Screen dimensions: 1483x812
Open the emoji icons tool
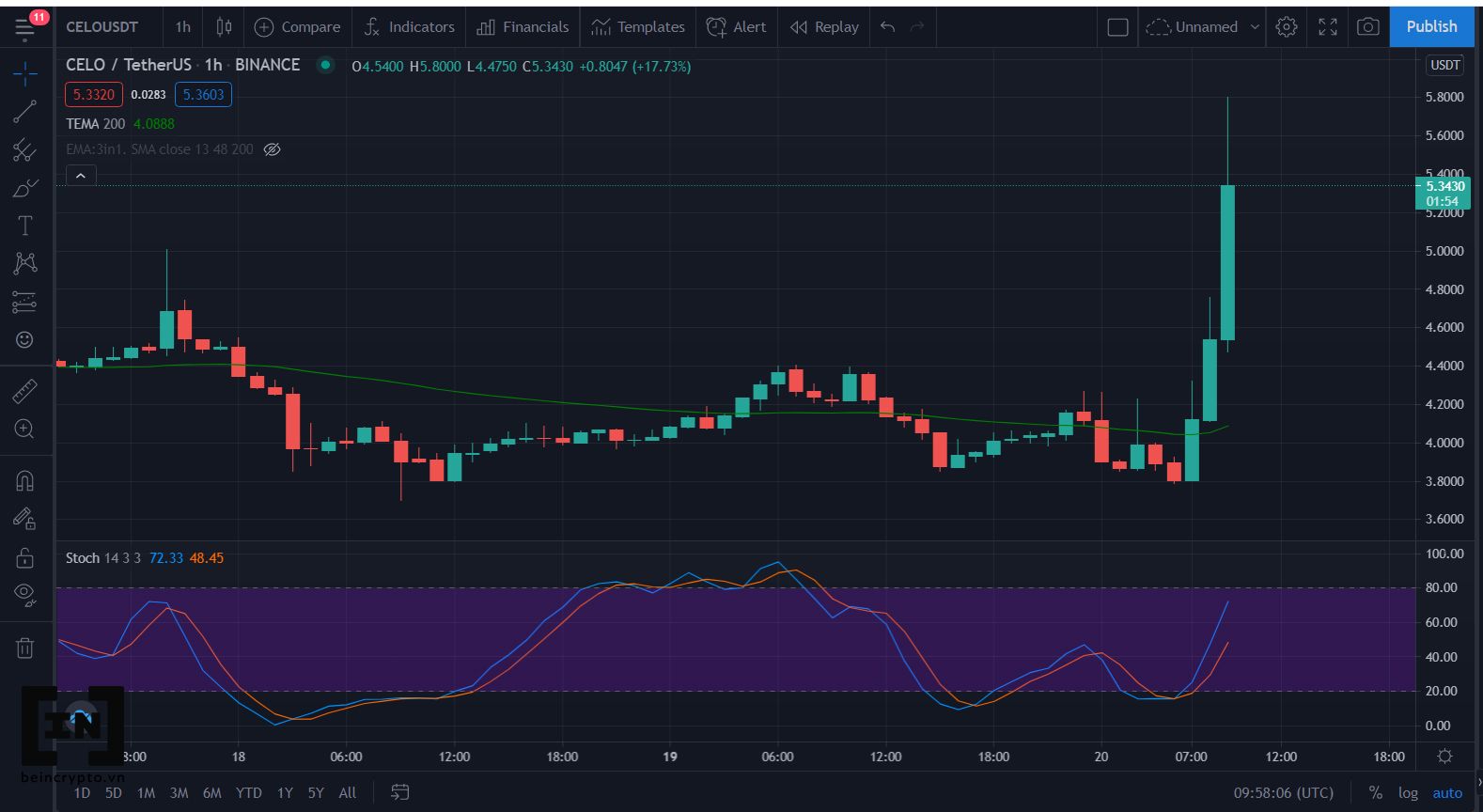[x=24, y=339]
